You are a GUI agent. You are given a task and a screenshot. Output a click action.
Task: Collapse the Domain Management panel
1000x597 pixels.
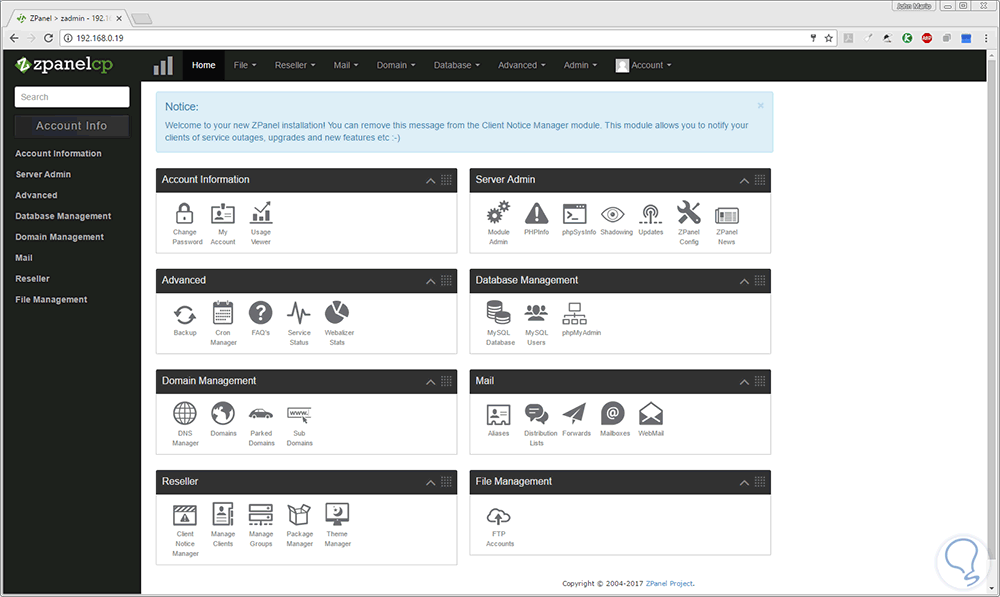tap(430, 382)
